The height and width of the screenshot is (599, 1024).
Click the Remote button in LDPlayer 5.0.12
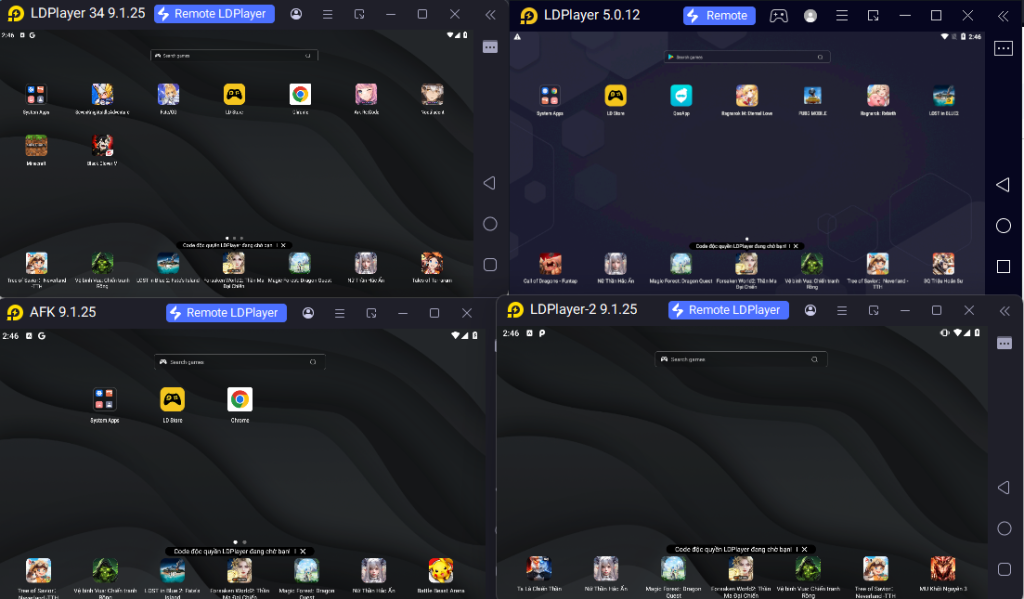(x=717, y=16)
